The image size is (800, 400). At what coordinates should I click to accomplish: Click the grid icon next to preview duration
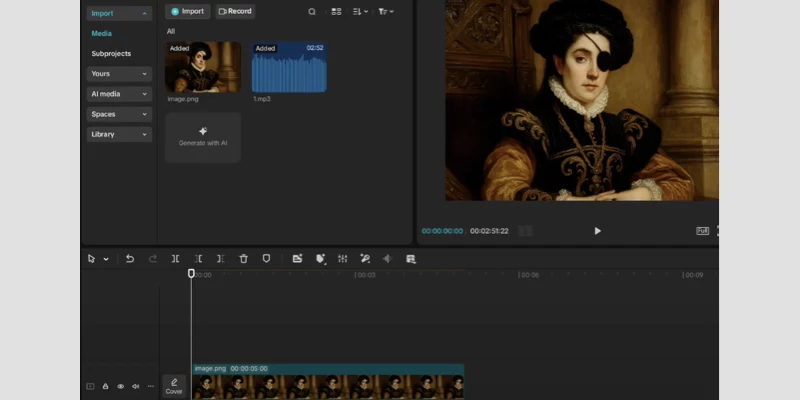coord(525,231)
